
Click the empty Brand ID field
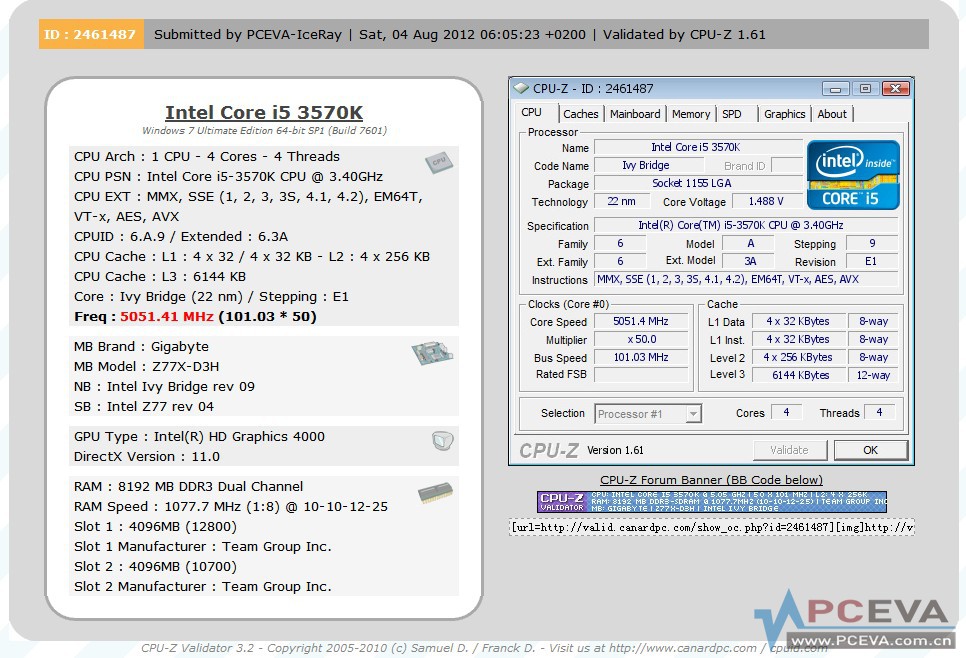pyautogui.click(x=787, y=165)
